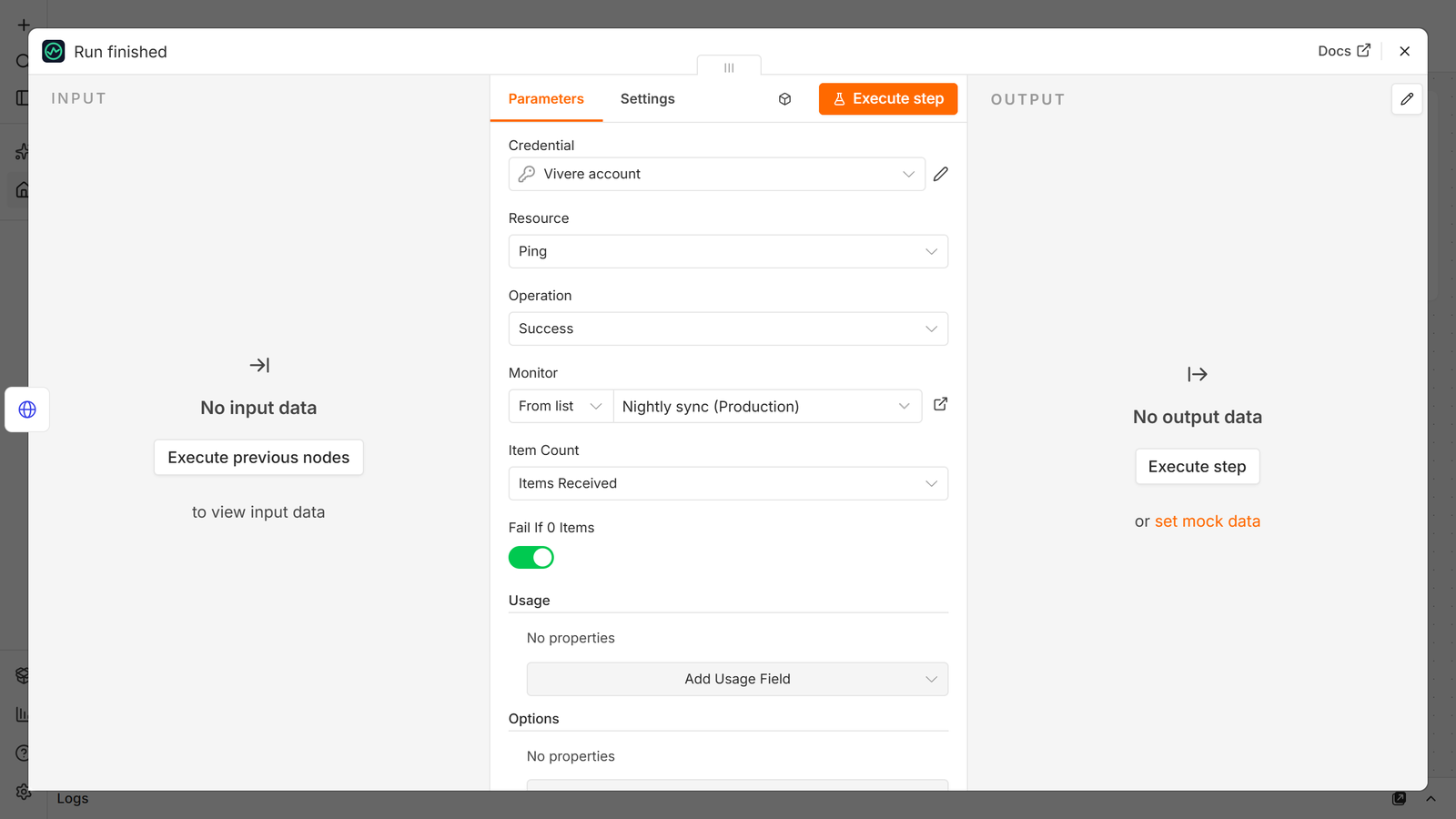Screen dimensions: 1456x819
Task: Click the set mock data link
Action: click(1208, 521)
